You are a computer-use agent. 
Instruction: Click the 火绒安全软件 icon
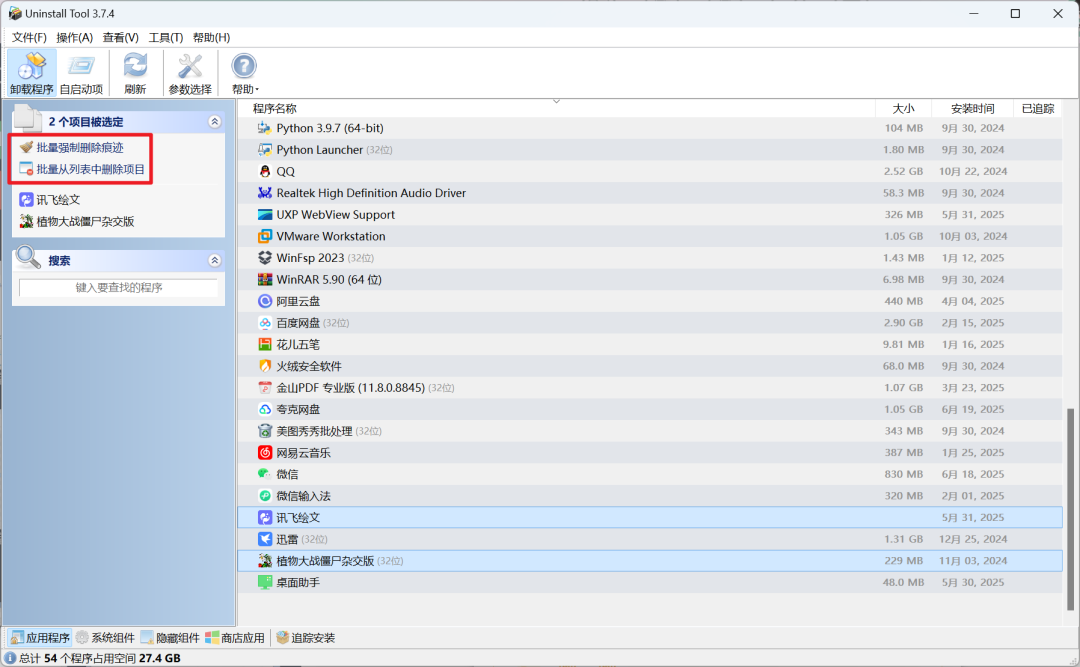click(264, 366)
